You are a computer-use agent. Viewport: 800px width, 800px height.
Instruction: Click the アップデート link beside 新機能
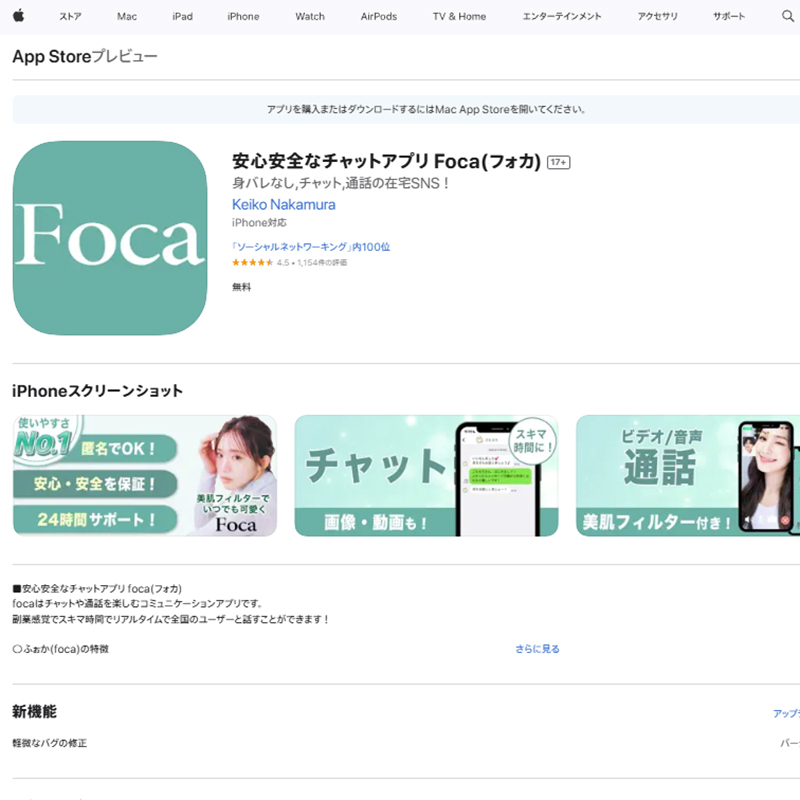tap(786, 713)
